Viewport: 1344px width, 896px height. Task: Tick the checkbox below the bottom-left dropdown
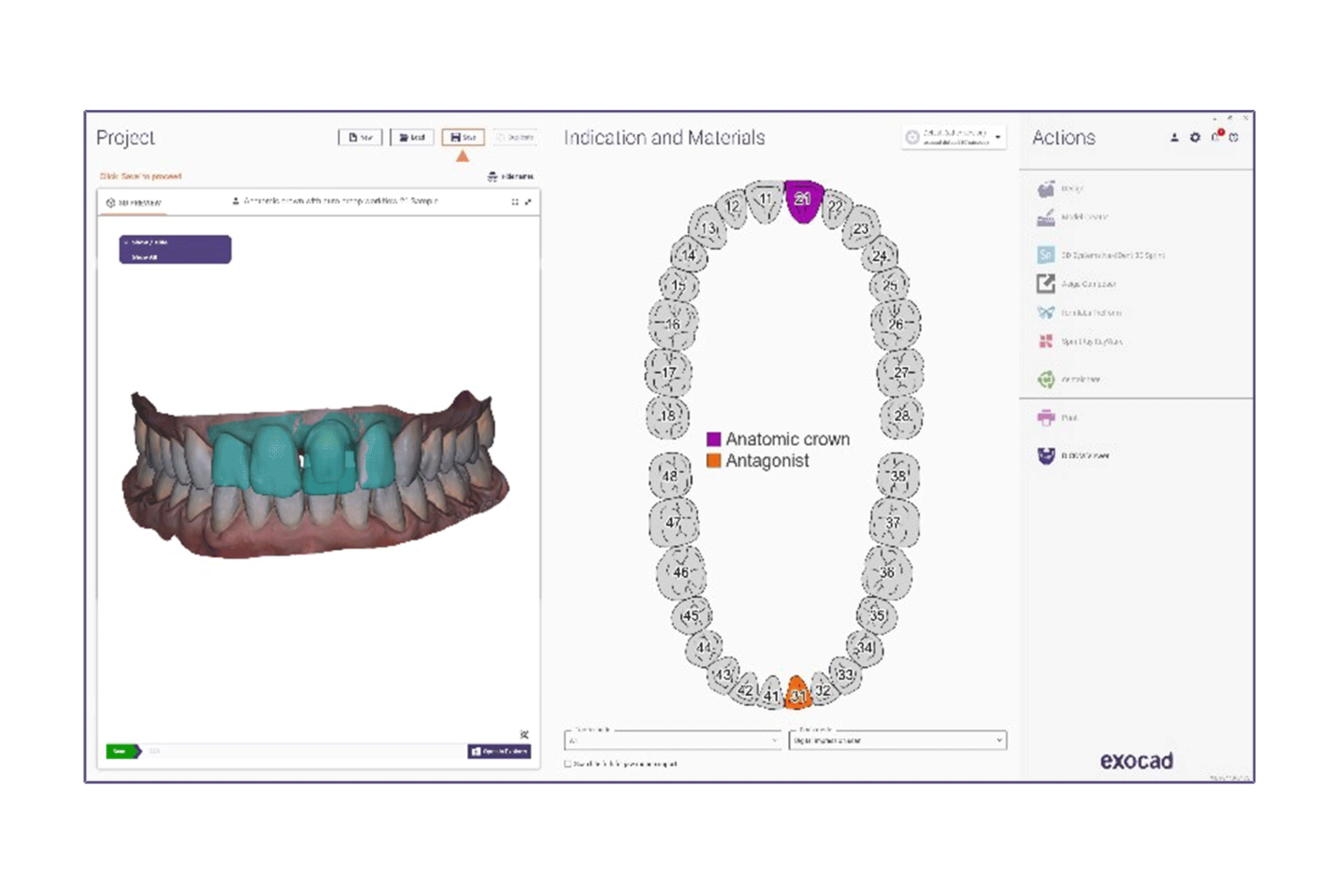568,764
